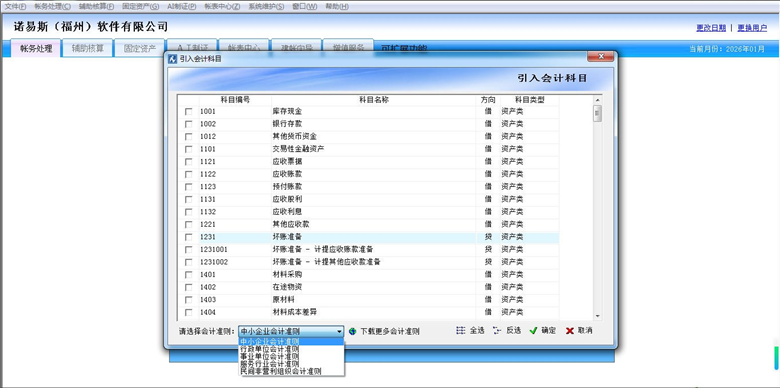780x388 pixels.
Task: Open the 文件(F) menu
Action: tap(15, 6)
